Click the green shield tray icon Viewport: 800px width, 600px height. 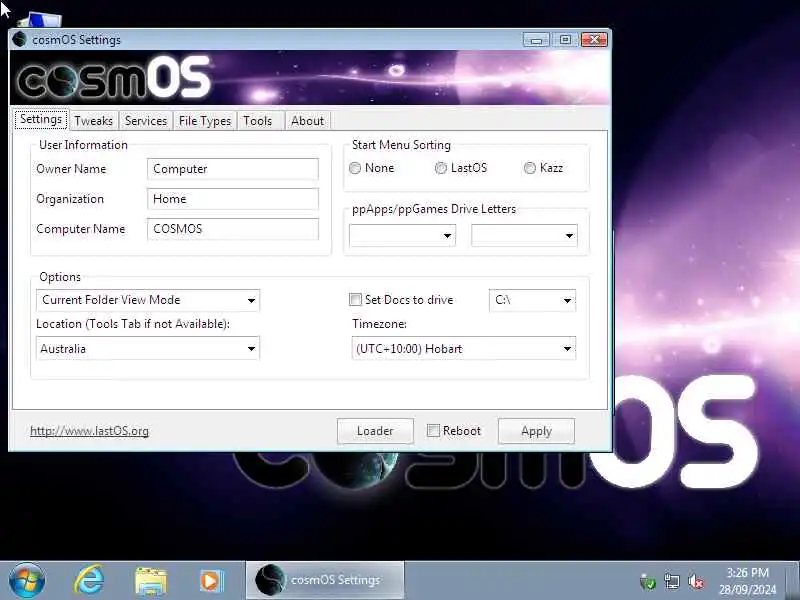coord(647,582)
